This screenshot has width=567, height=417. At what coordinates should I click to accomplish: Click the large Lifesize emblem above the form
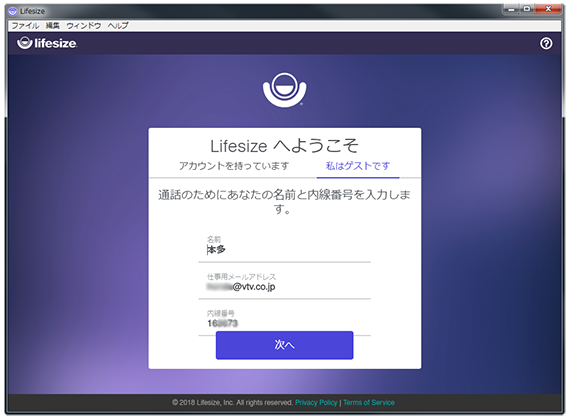pos(285,90)
